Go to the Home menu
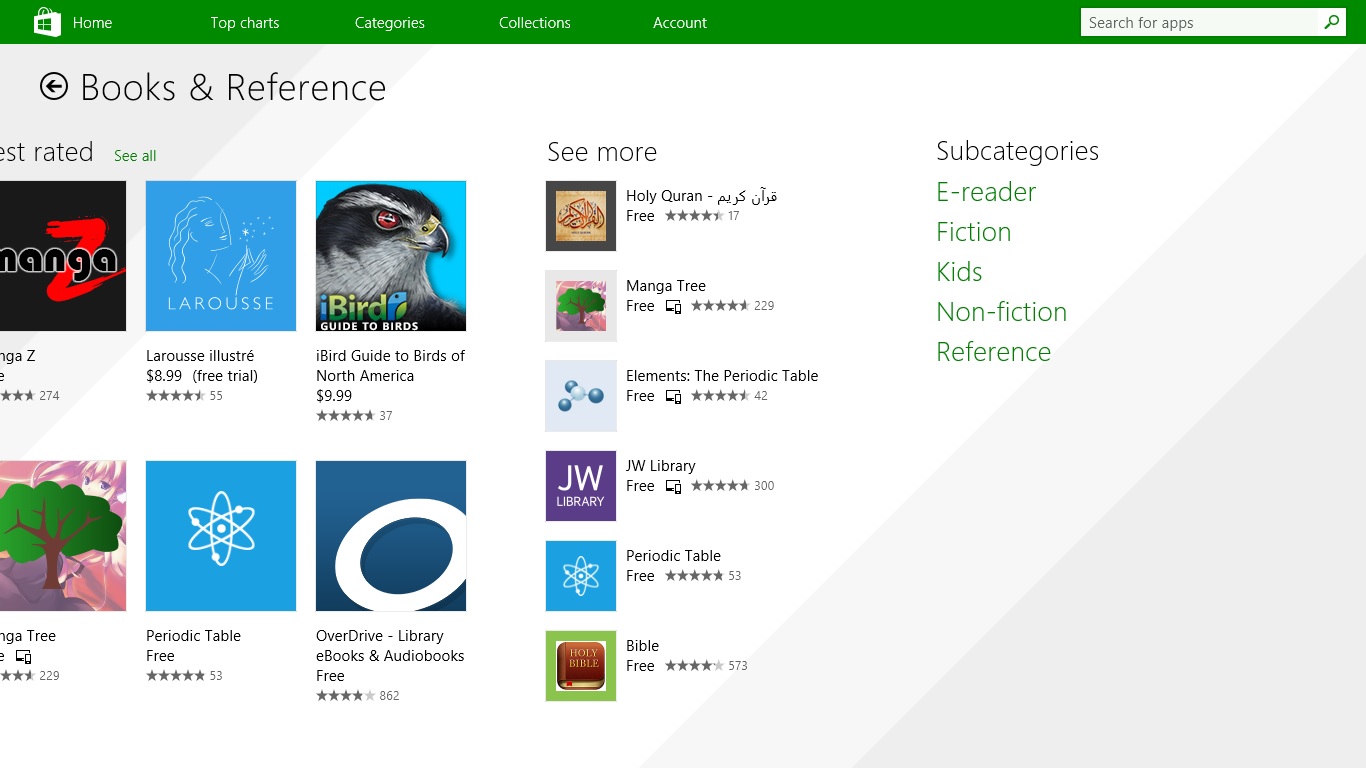1366x768 pixels. (x=92, y=22)
